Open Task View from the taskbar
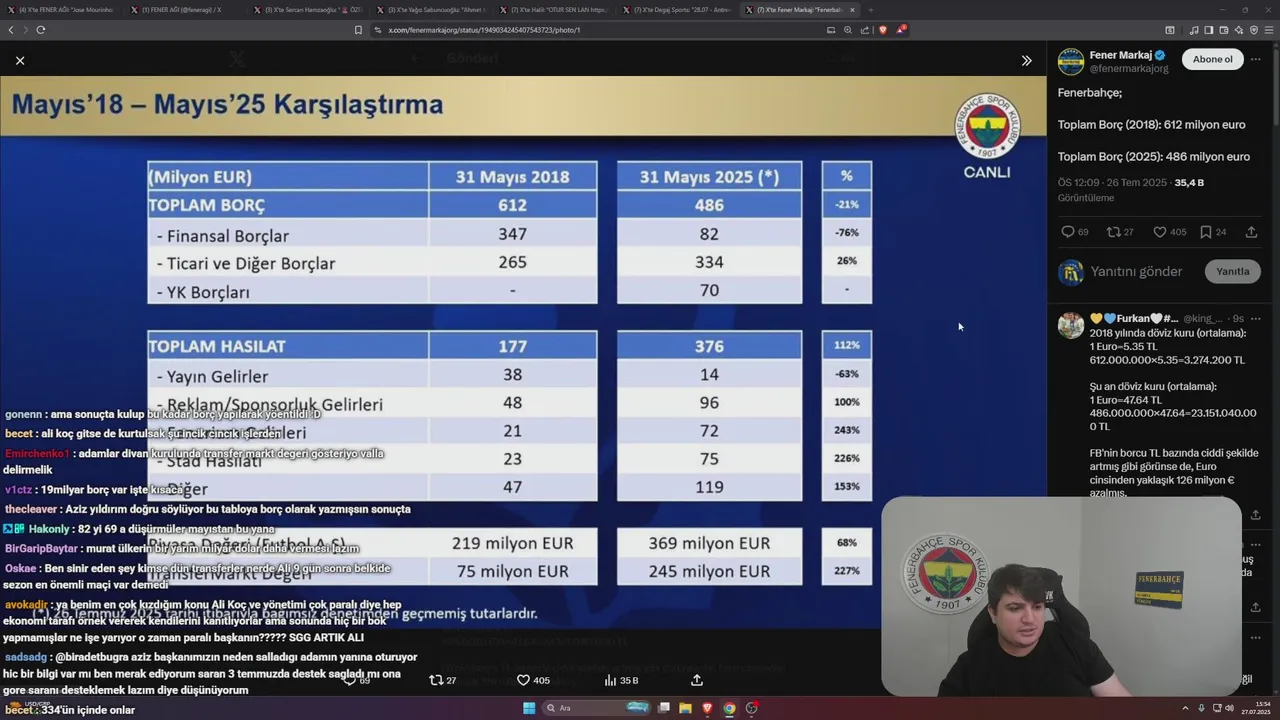Screen dimensions: 1280x720 [x=664, y=708]
